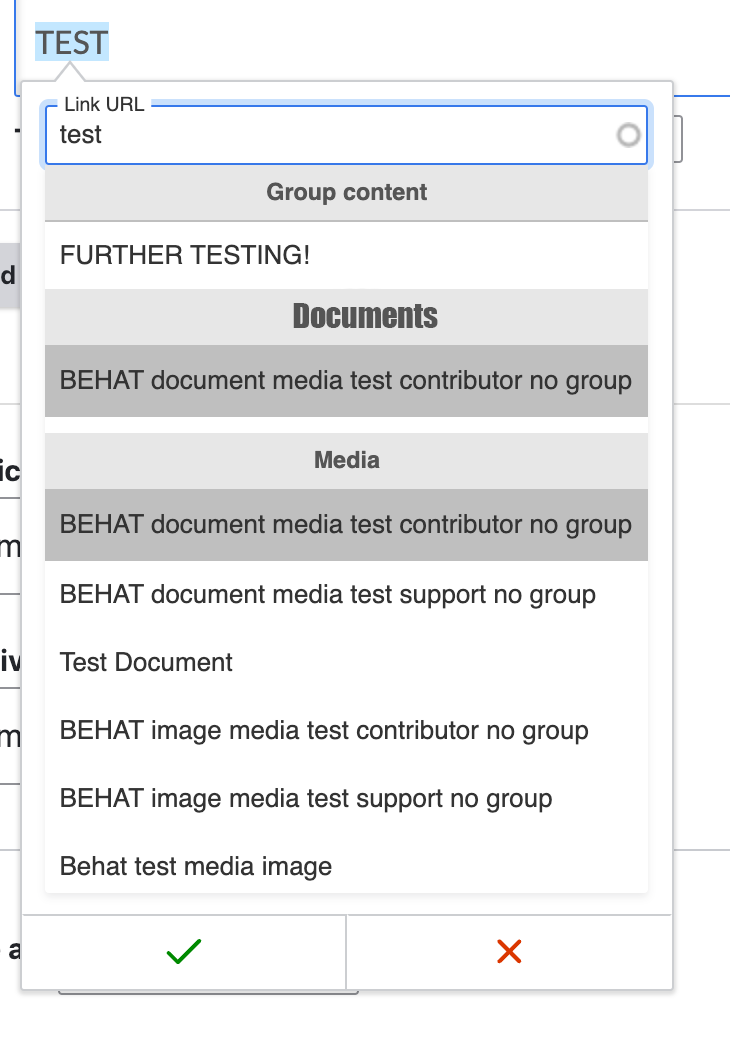
Task: Choose "Test Document" from the Media suggestions
Action: [x=146, y=662]
